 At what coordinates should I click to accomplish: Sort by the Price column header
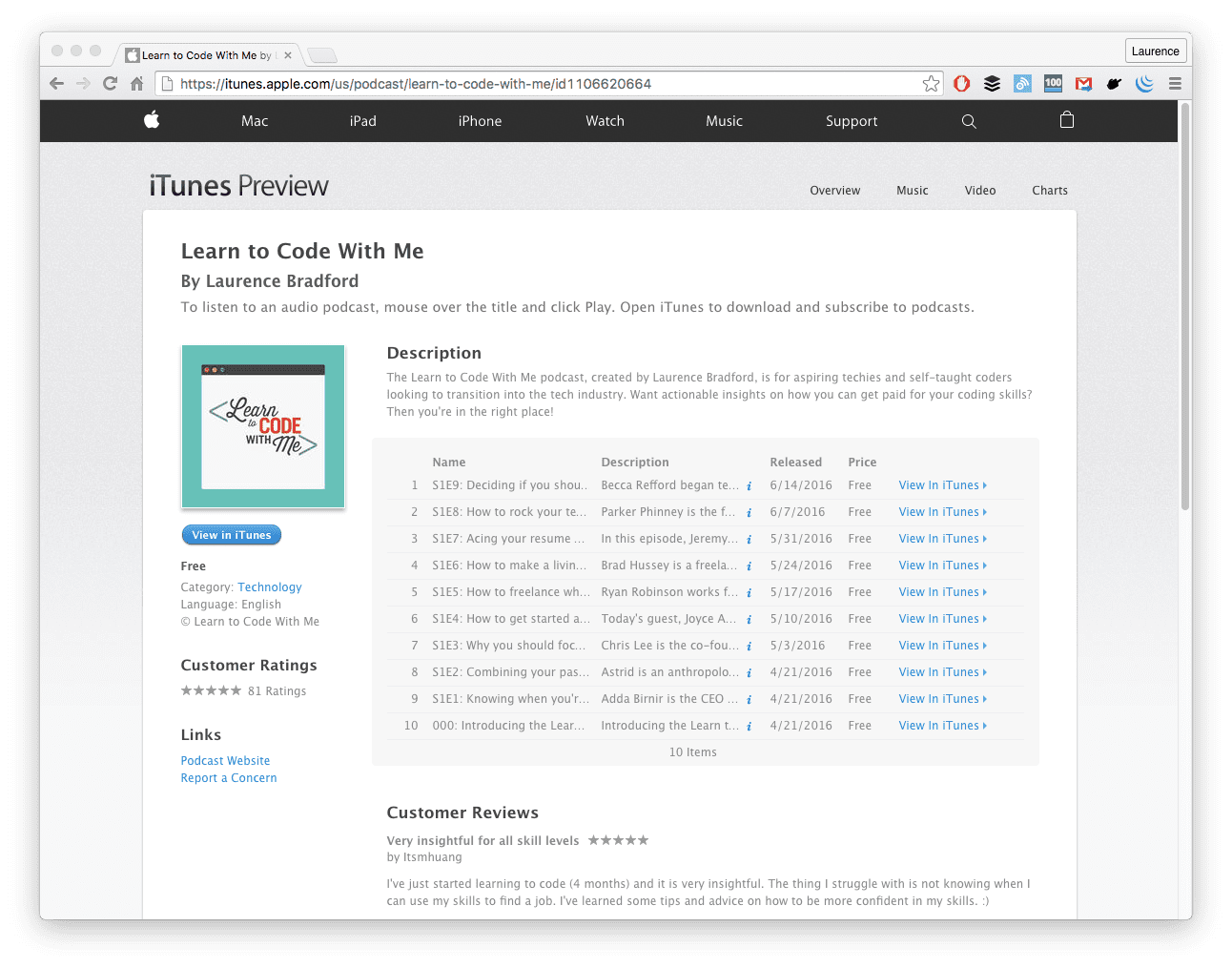coord(862,463)
